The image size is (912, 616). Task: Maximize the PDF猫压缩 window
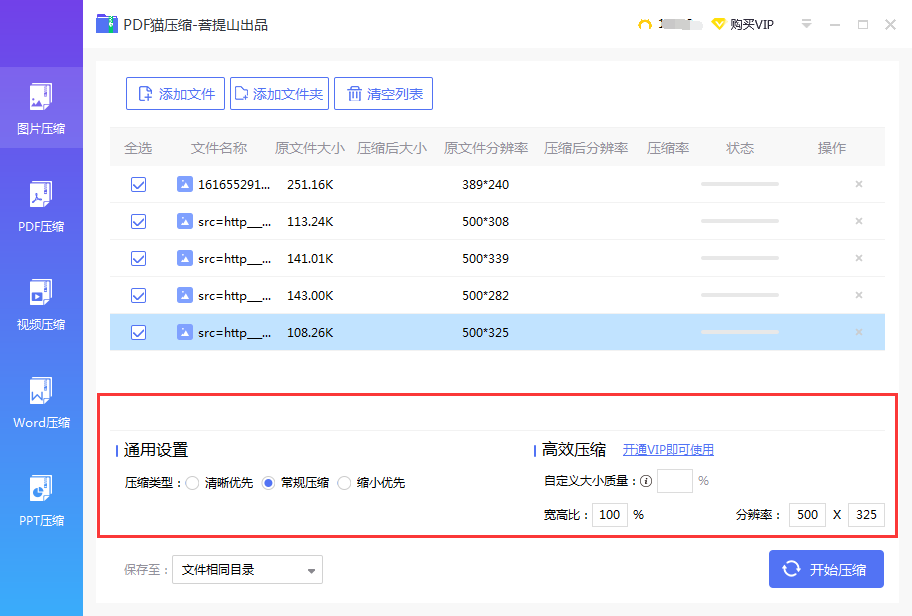863,24
